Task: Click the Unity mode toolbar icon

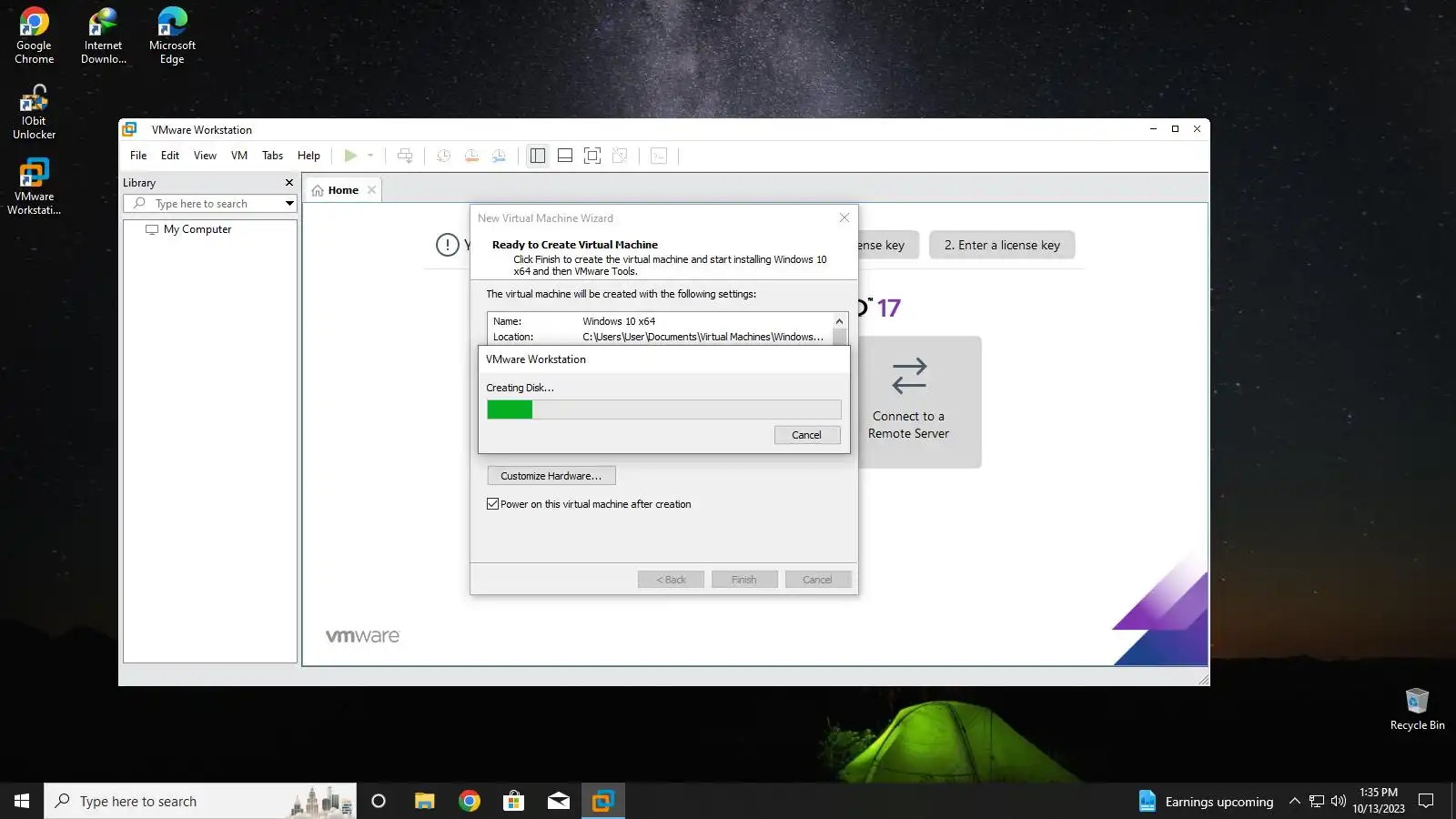Action: (620, 156)
